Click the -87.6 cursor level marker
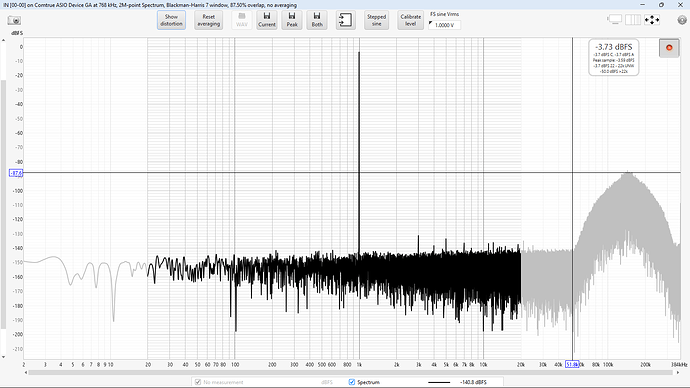Screen dimensions: 690x388 click(x=16, y=173)
